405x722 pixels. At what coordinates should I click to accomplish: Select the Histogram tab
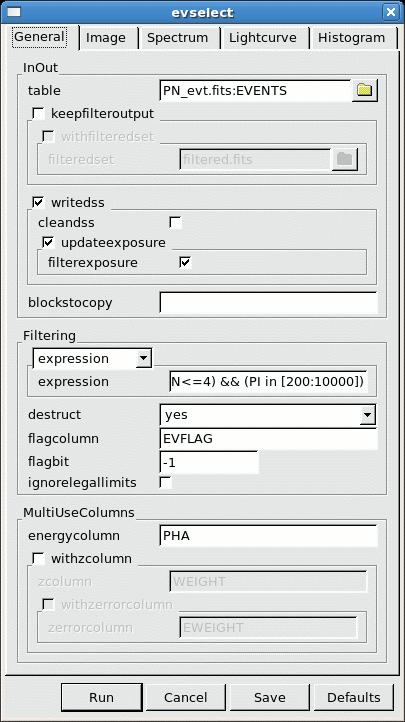(x=353, y=38)
